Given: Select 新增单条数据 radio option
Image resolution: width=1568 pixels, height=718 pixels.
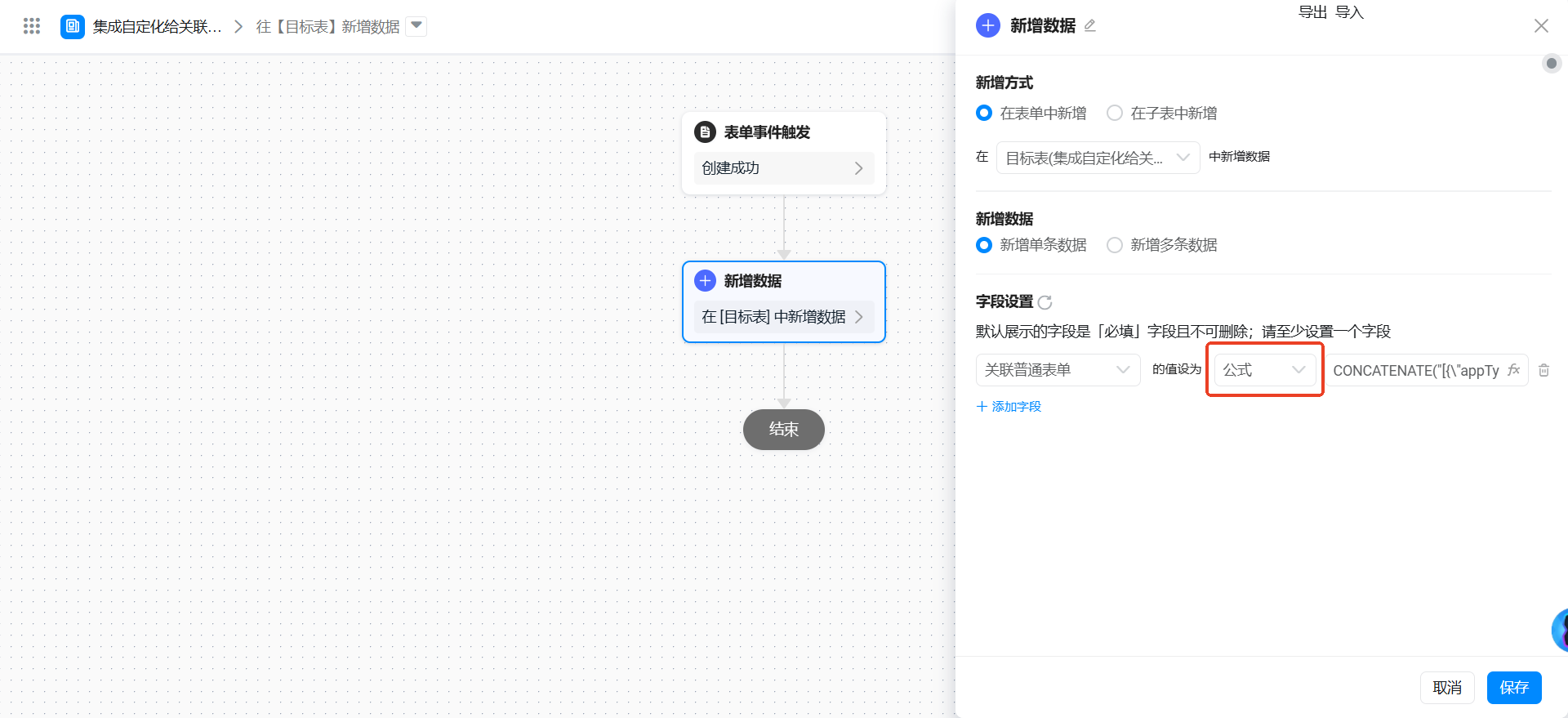Looking at the screenshot, I should click(x=984, y=245).
